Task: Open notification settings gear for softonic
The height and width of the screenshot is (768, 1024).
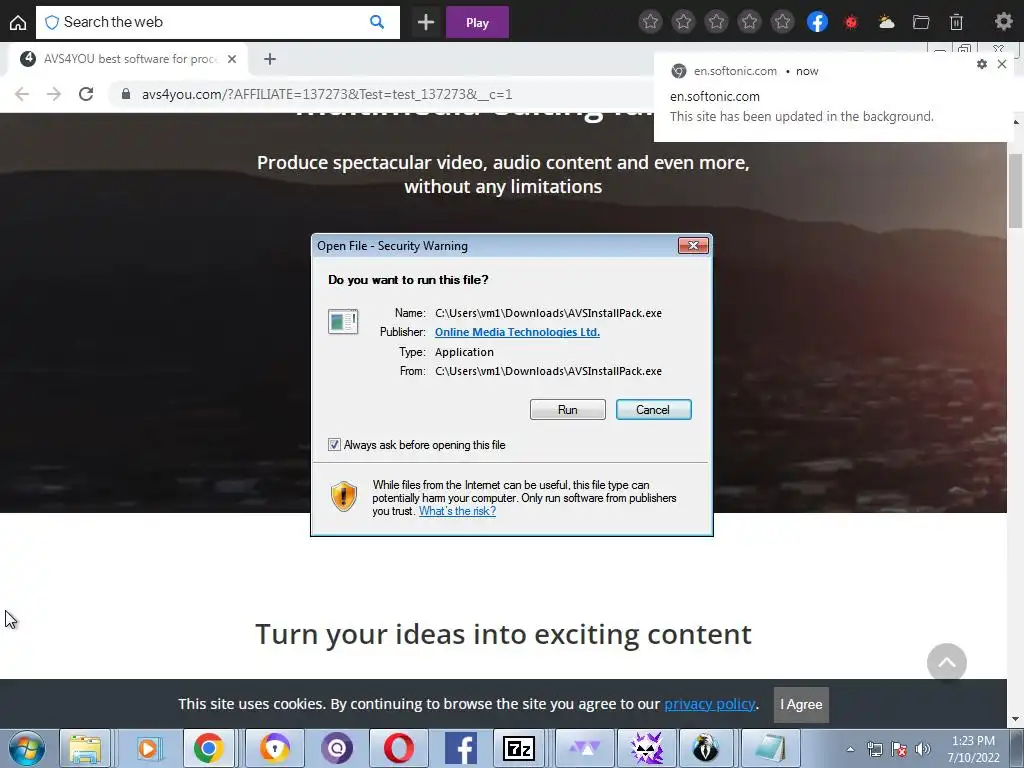Action: 982,64
